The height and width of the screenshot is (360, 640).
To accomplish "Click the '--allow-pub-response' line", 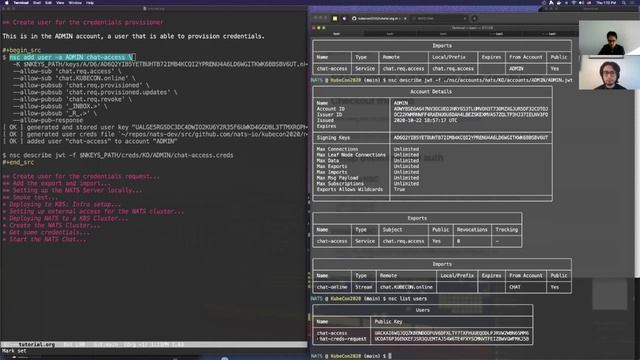I will pos(48,120).
